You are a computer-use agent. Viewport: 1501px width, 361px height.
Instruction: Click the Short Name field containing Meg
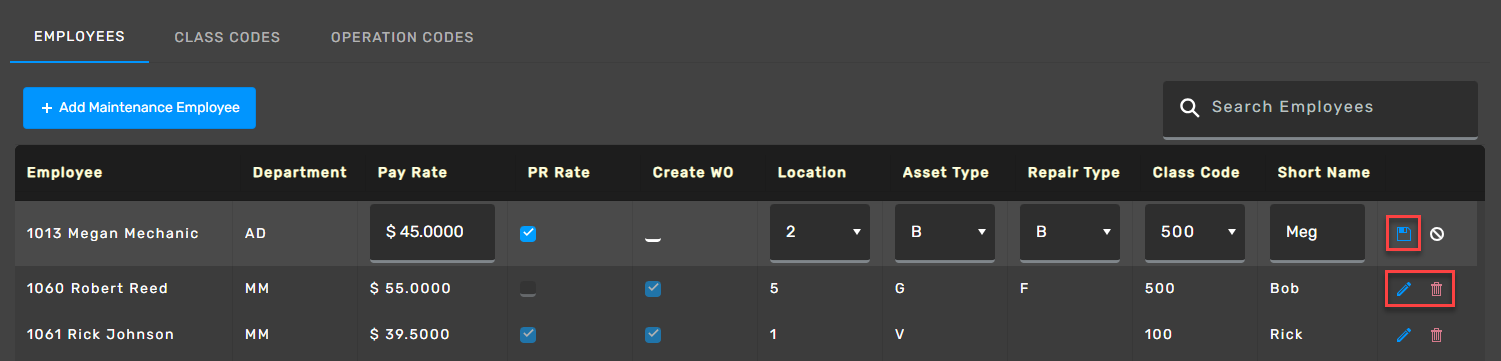coord(1317,233)
